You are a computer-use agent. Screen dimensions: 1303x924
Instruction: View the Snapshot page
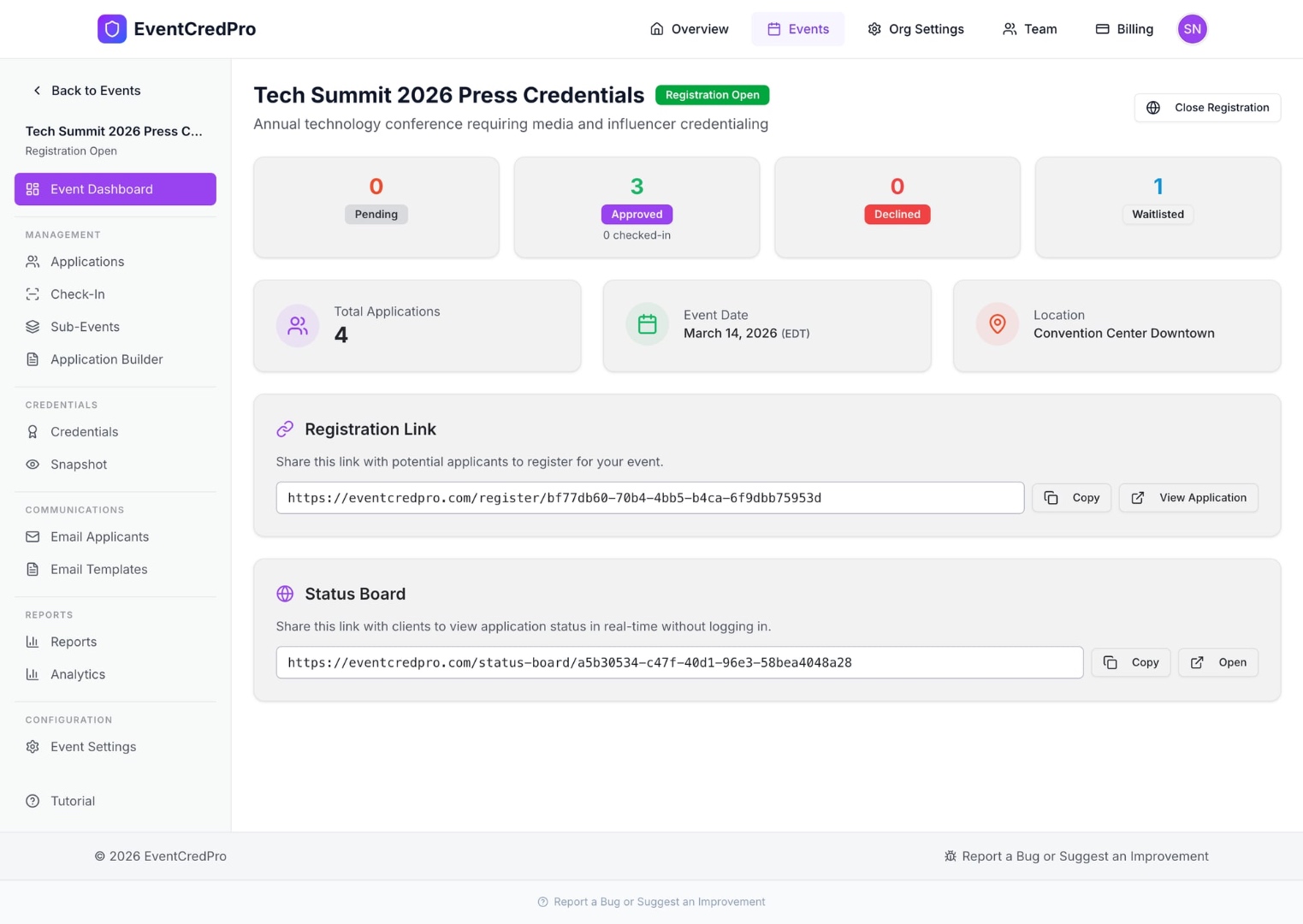[x=78, y=464]
